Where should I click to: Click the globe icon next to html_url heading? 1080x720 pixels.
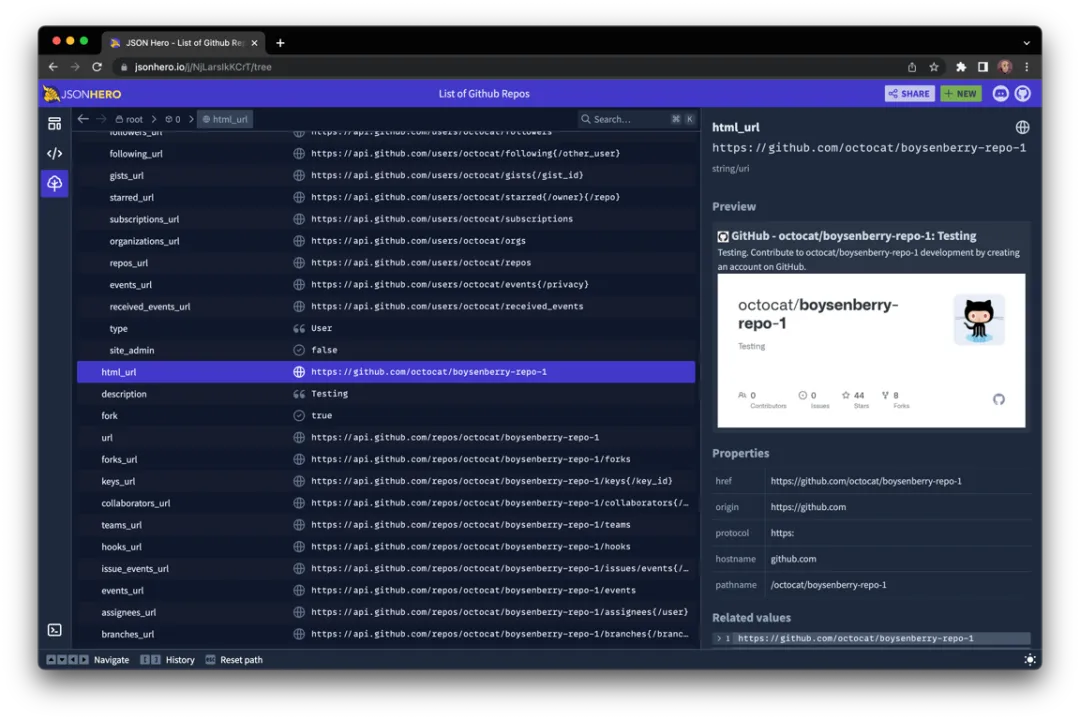pos(1022,127)
